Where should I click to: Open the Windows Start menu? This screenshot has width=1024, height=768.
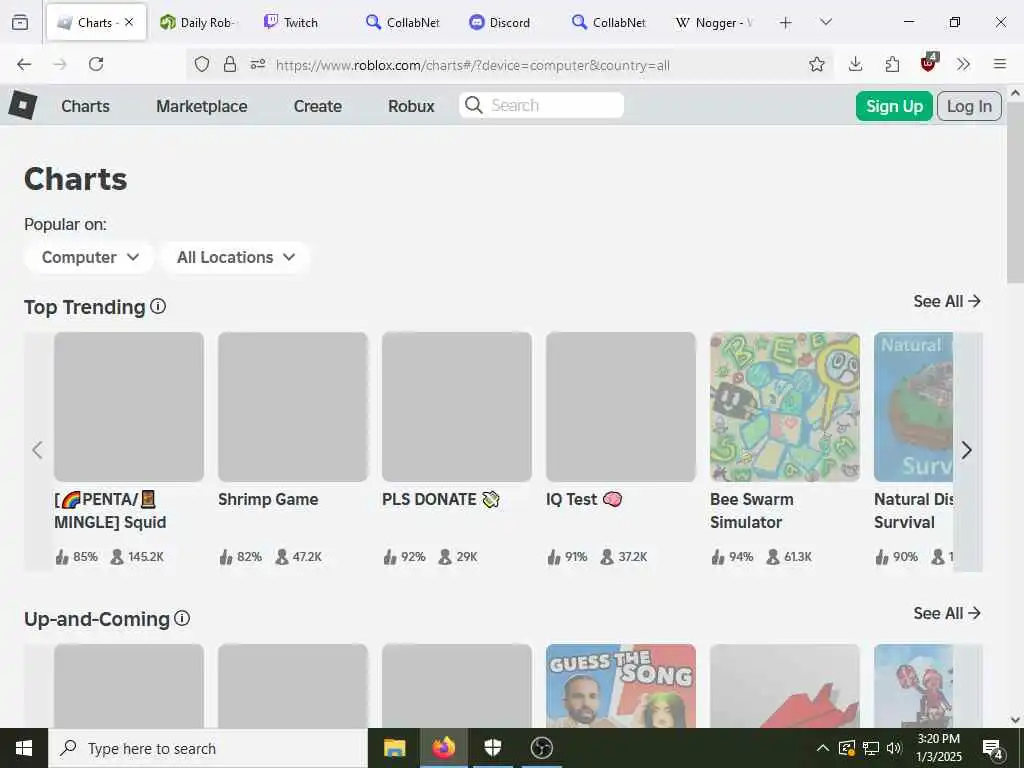tap(24, 748)
